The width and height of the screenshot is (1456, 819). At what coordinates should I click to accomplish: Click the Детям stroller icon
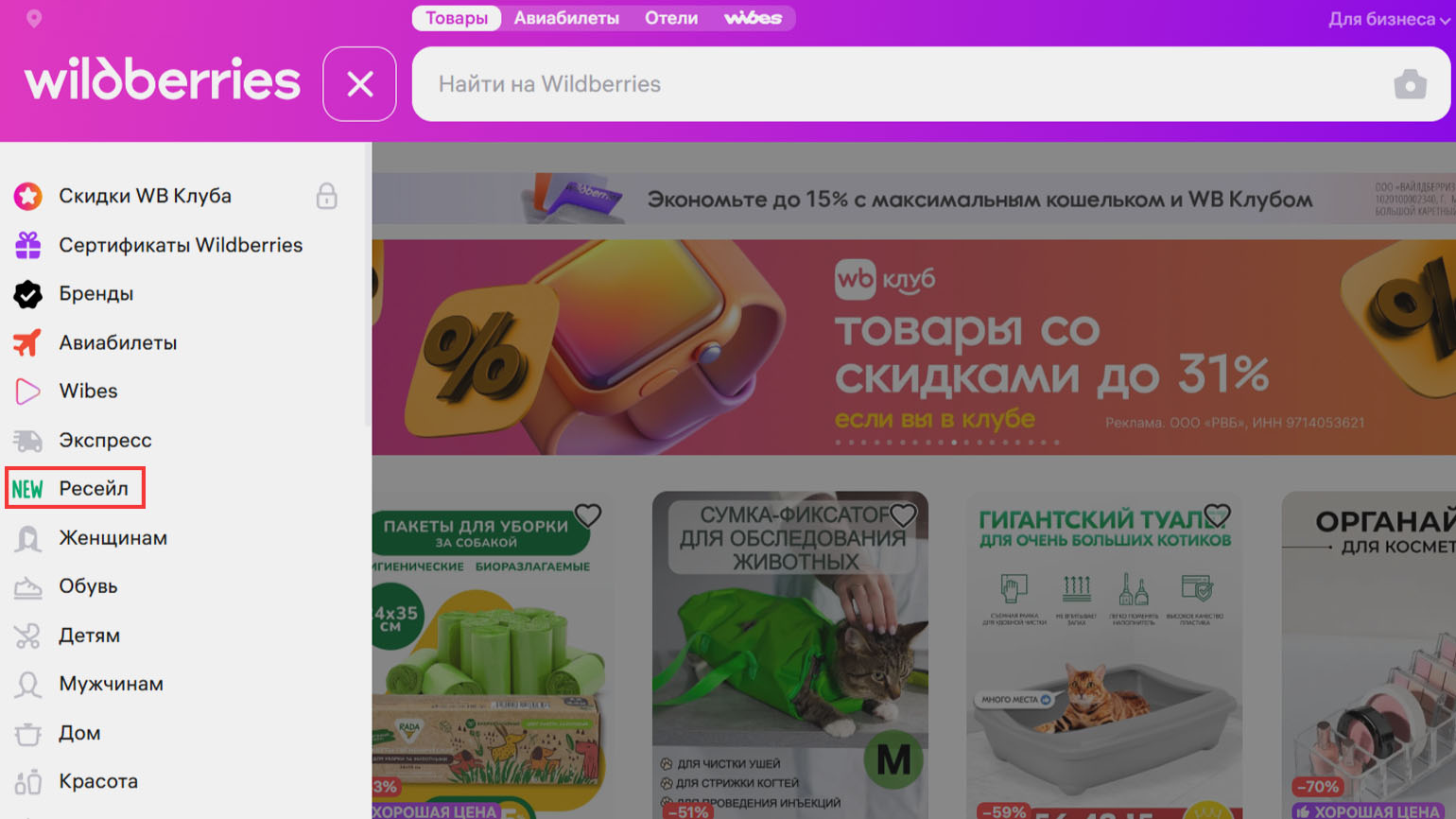point(28,636)
